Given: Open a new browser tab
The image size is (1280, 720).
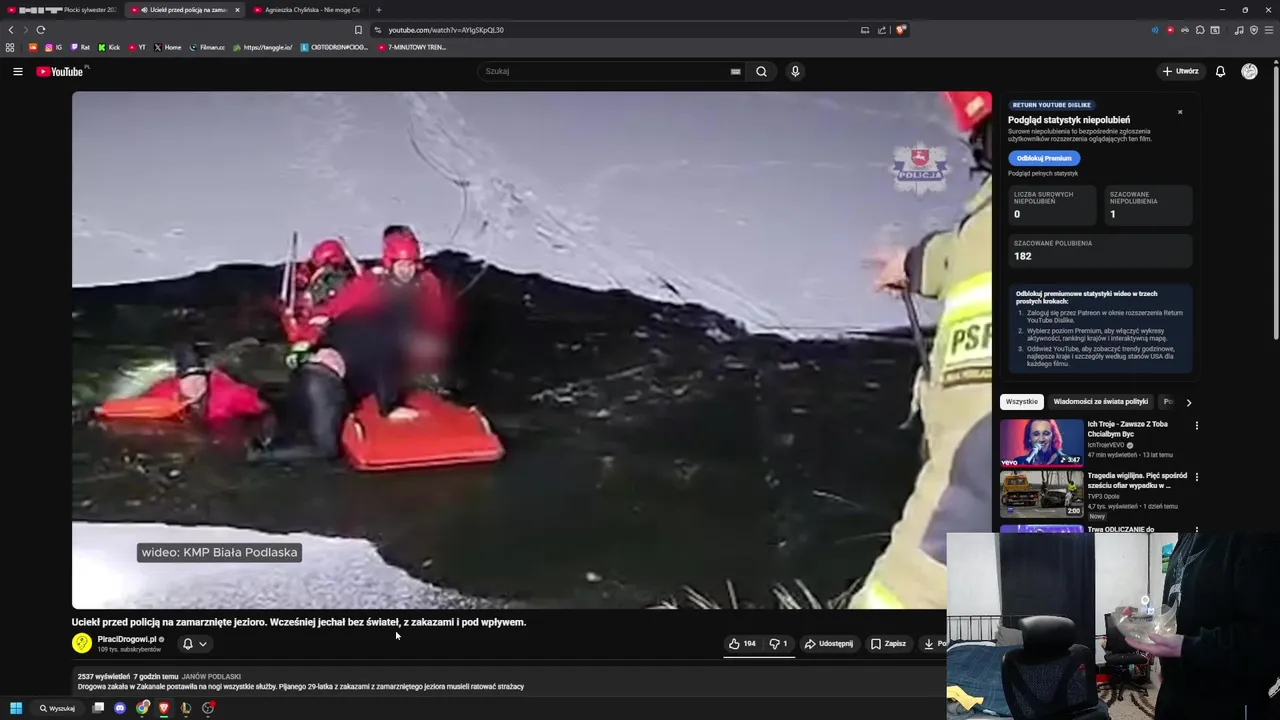Looking at the screenshot, I should pyautogui.click(x=379, y=10).
